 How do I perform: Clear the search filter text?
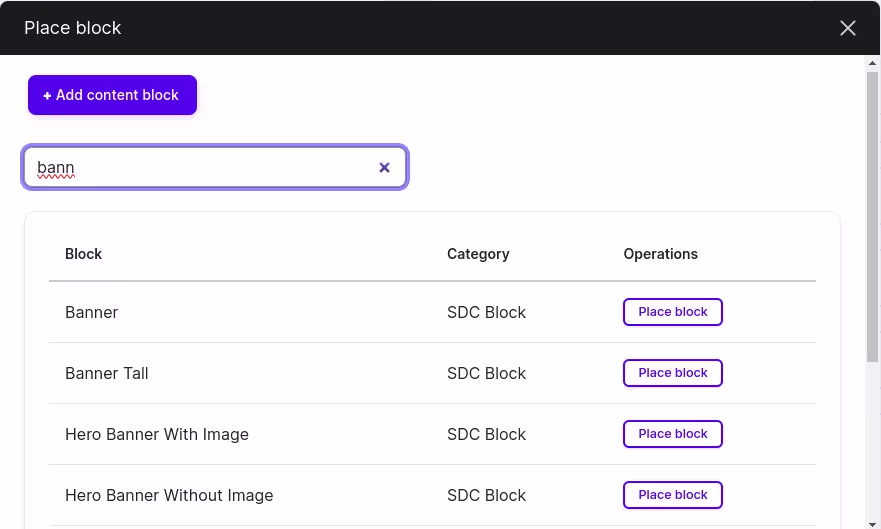point(384,167)
